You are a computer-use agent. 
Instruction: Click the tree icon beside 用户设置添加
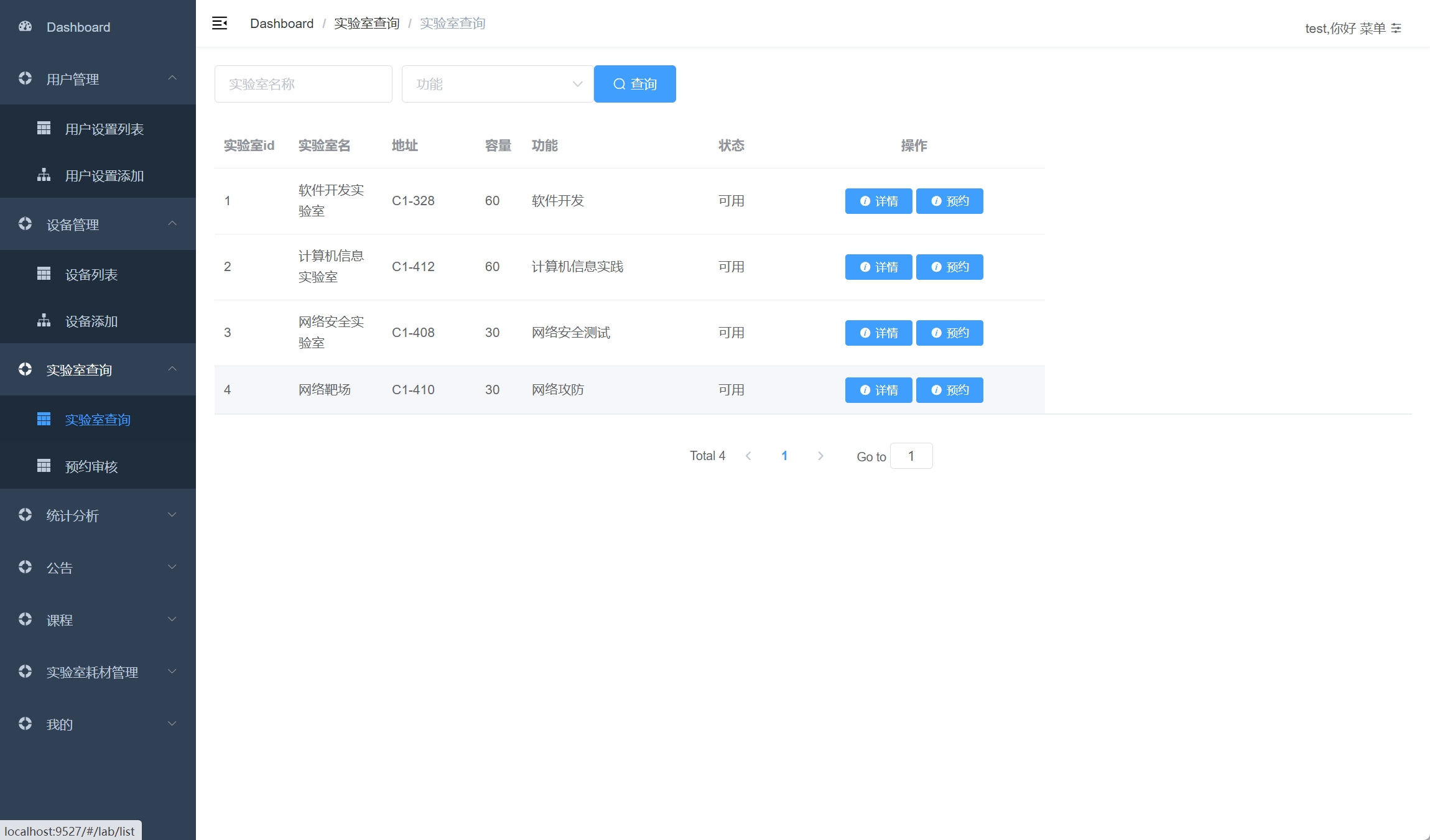(44, 175)
